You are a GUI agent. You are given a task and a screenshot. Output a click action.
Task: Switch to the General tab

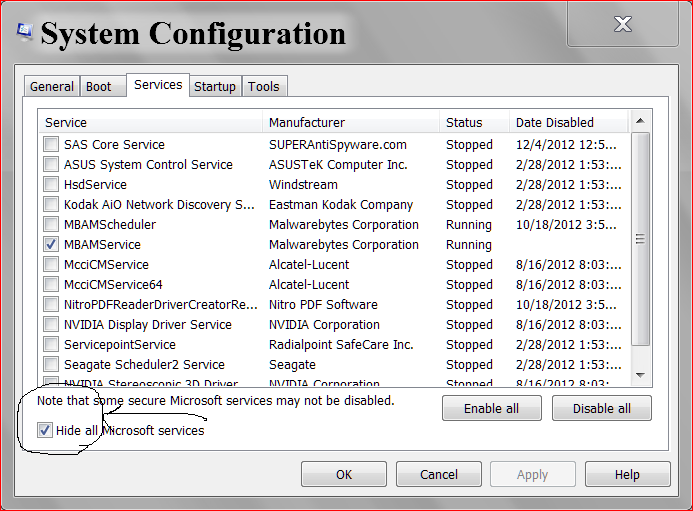[x=52, y=87]
